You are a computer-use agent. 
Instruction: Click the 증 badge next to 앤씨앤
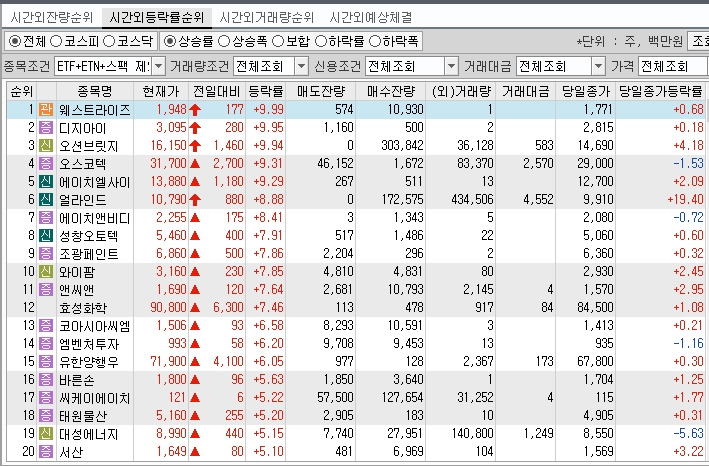46,290
